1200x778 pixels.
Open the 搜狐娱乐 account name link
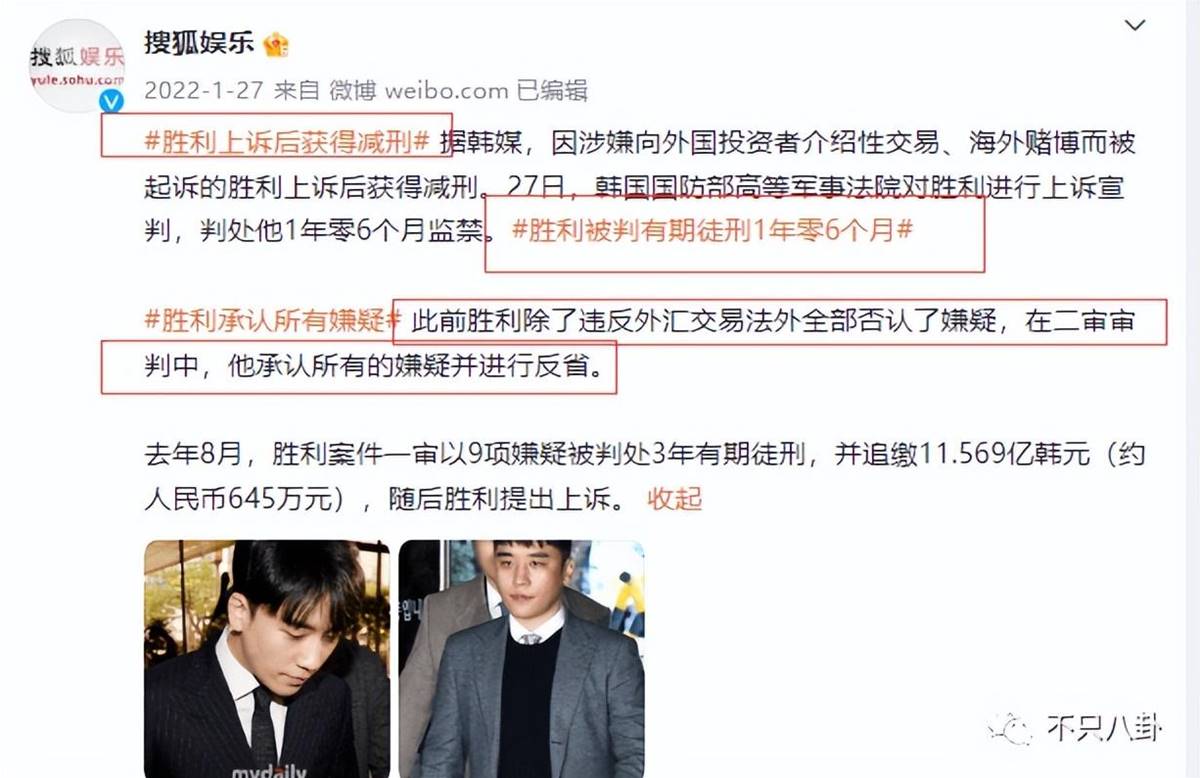[200, 45]
